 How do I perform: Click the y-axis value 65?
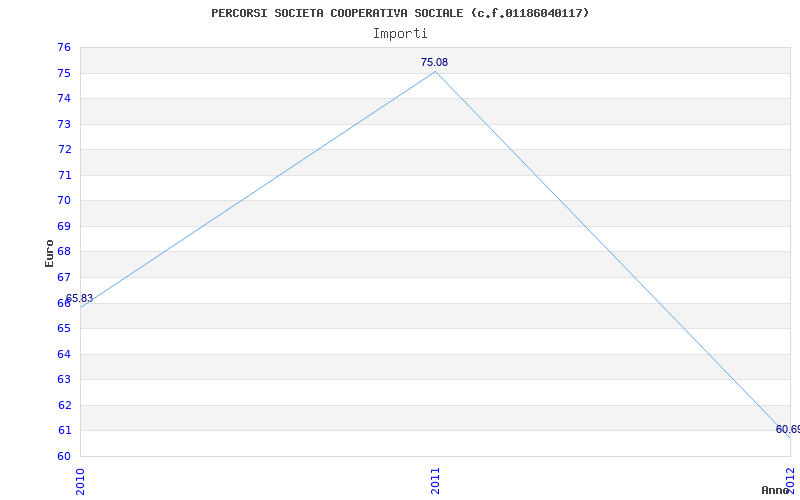(64, 328)
